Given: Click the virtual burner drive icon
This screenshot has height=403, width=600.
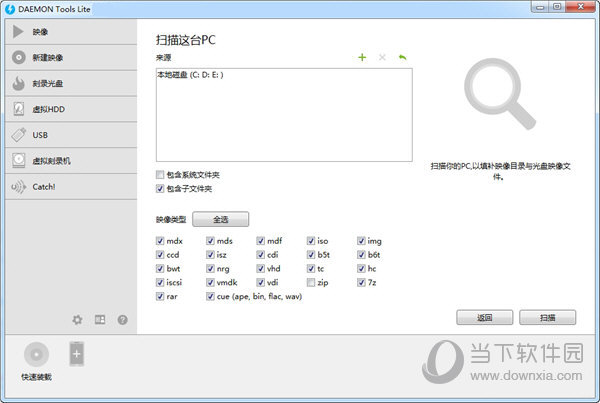Looking at the screenshot, I should [18, 160].
